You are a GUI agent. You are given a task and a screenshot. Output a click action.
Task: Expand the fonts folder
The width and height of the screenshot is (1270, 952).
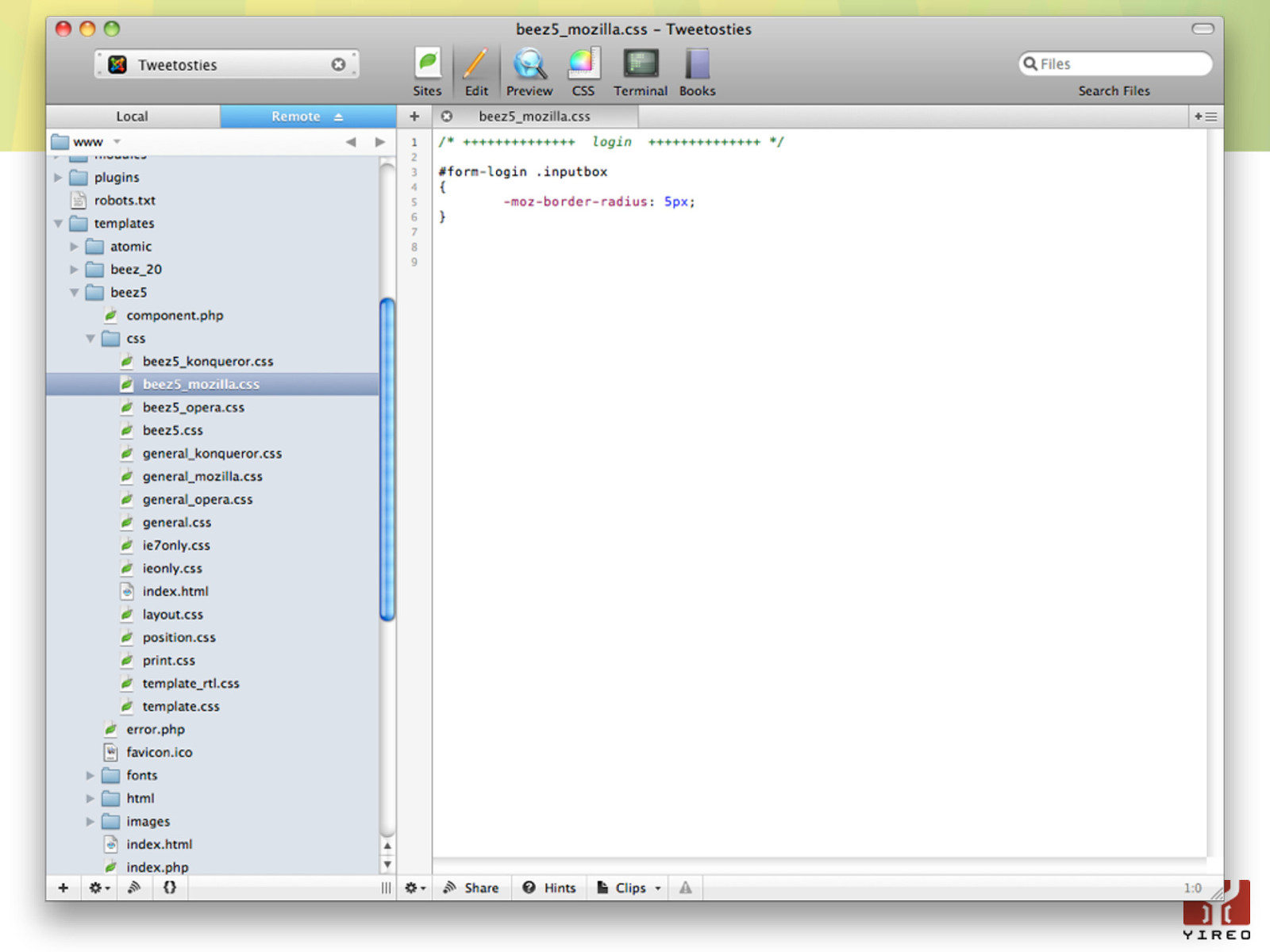(x=90, y=776)
